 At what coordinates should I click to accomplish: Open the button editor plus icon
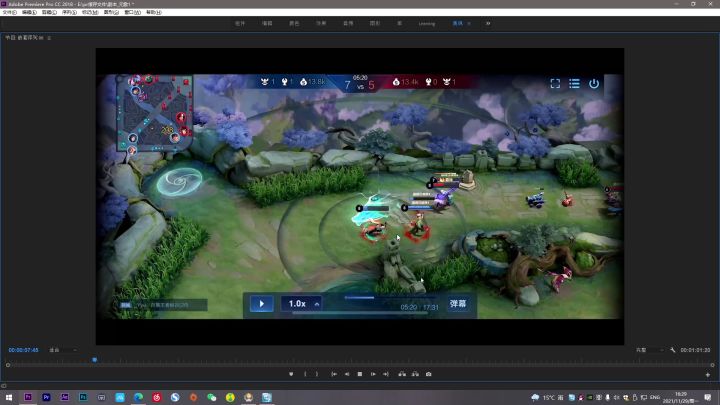tap(708, 375)
